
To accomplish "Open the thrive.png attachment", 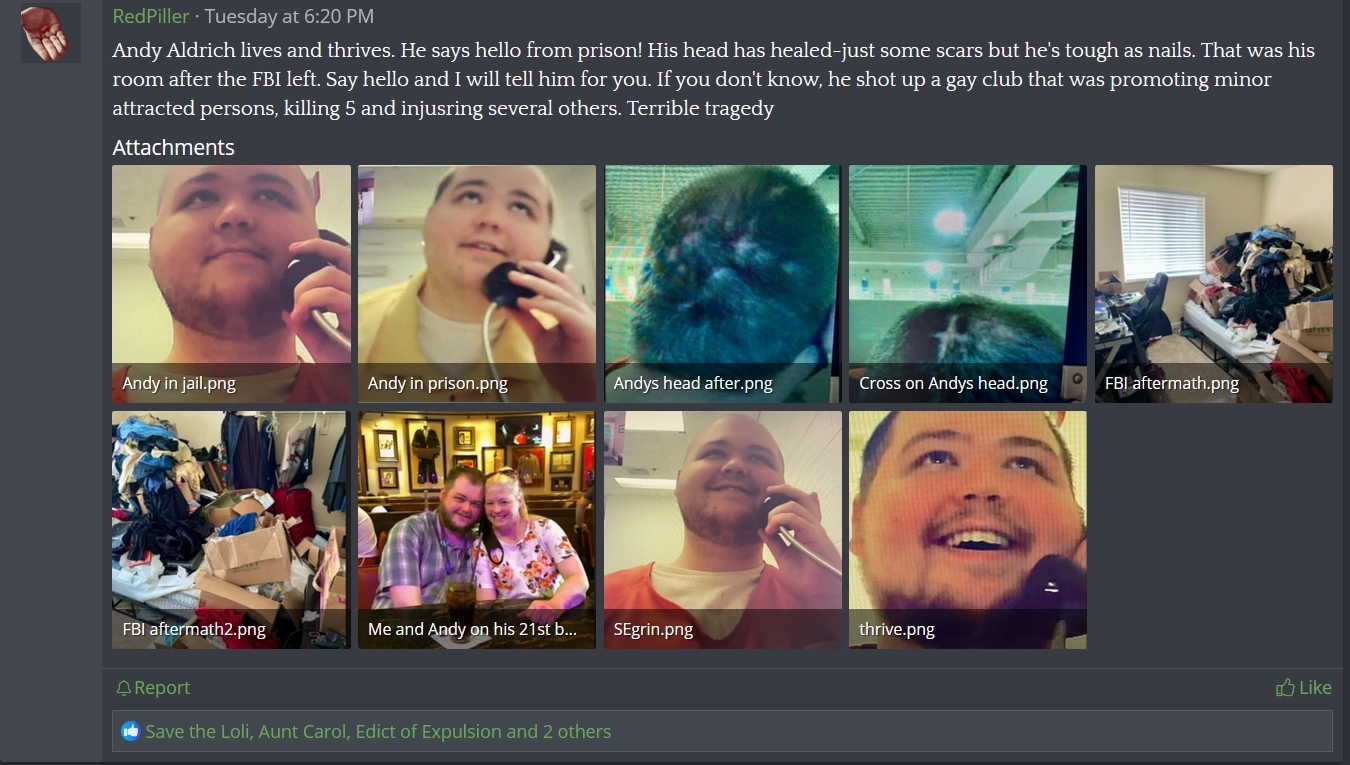I will click(967, 530).
